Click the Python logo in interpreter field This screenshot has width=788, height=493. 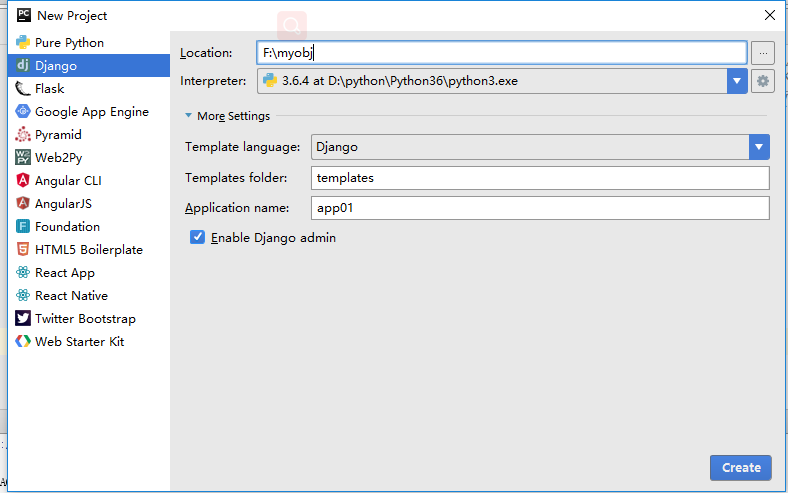(x=270, y=80)
